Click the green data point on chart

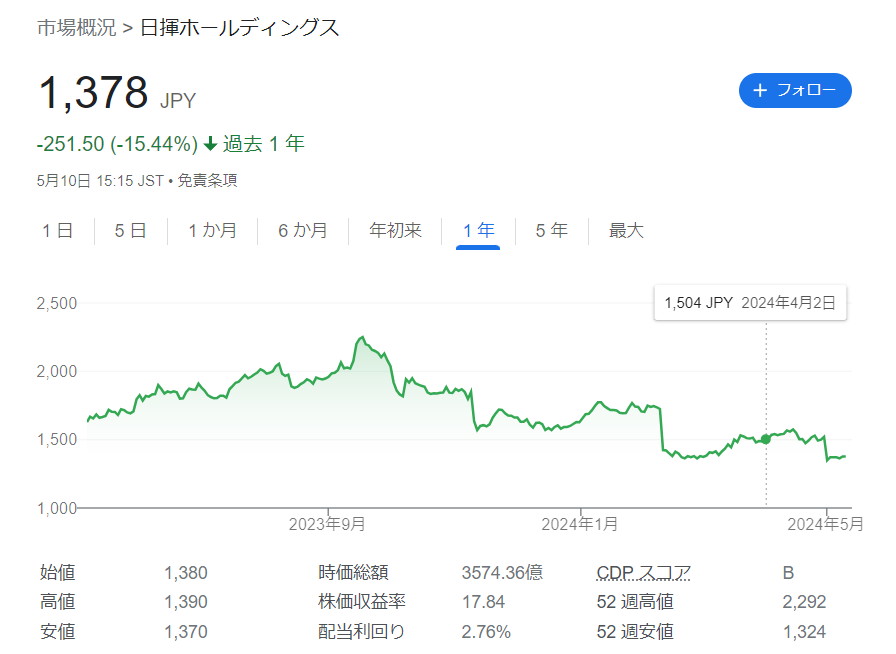coord(766,439)
